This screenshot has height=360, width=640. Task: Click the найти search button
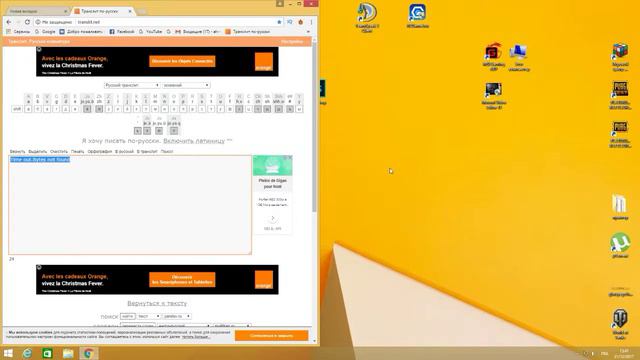pyautogui.click(x=128, y=316)
